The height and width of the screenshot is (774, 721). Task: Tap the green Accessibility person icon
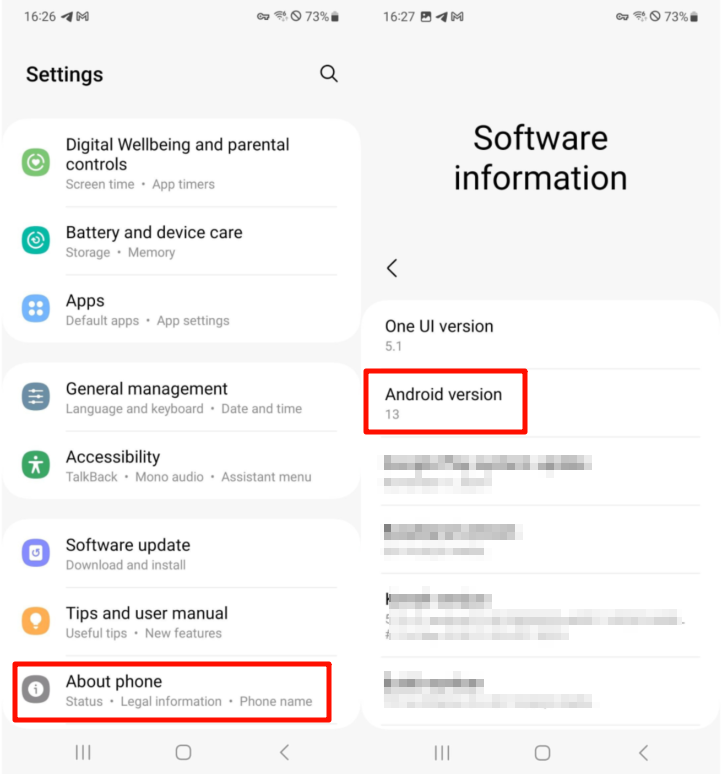36,465
